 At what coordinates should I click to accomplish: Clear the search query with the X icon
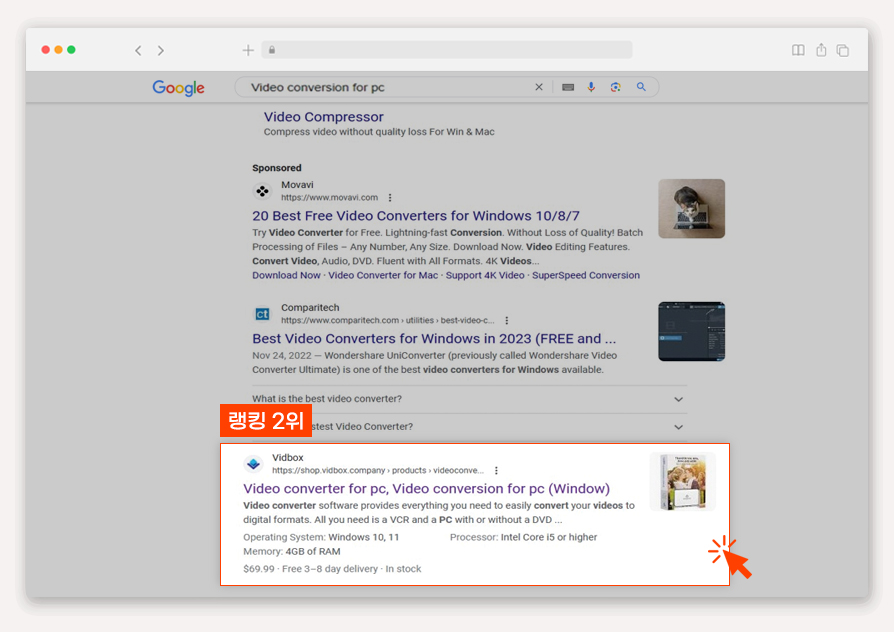539,87
